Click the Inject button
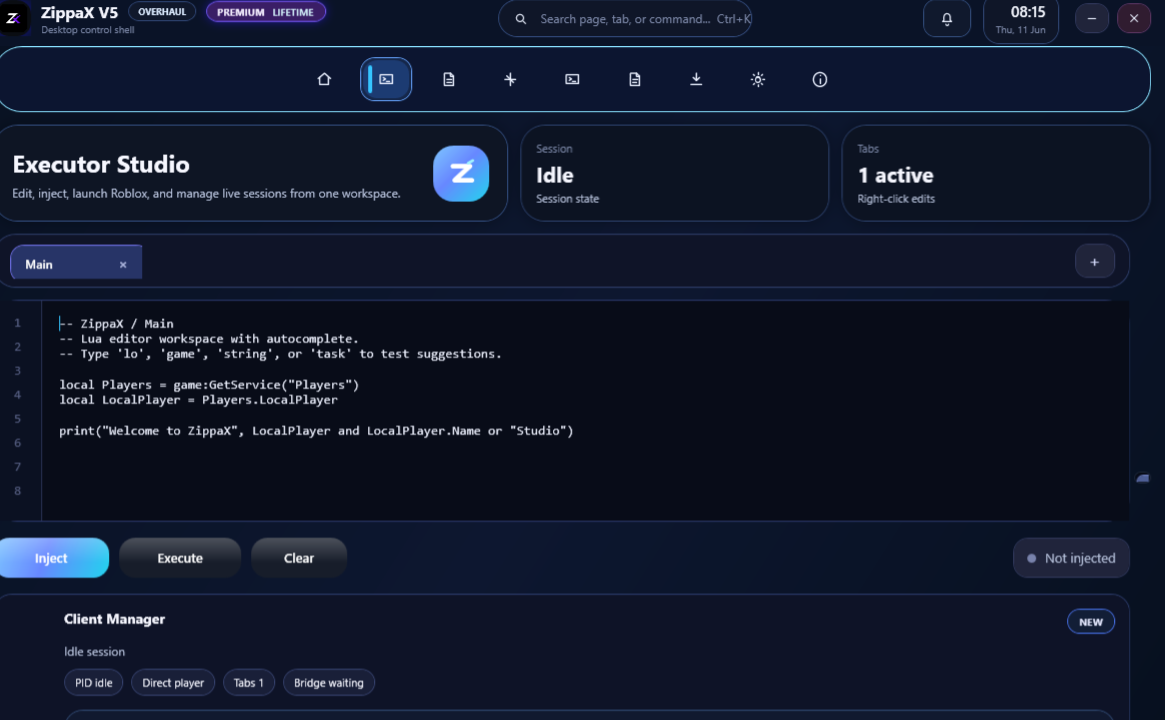 [x=53, y=558]
